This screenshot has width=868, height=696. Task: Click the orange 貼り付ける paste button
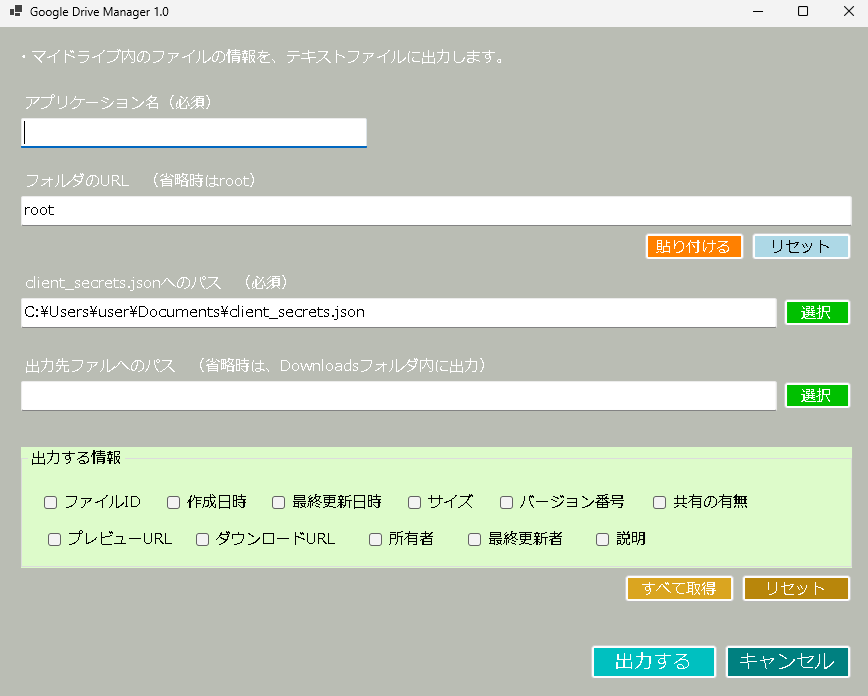click(x=694, y=246)
